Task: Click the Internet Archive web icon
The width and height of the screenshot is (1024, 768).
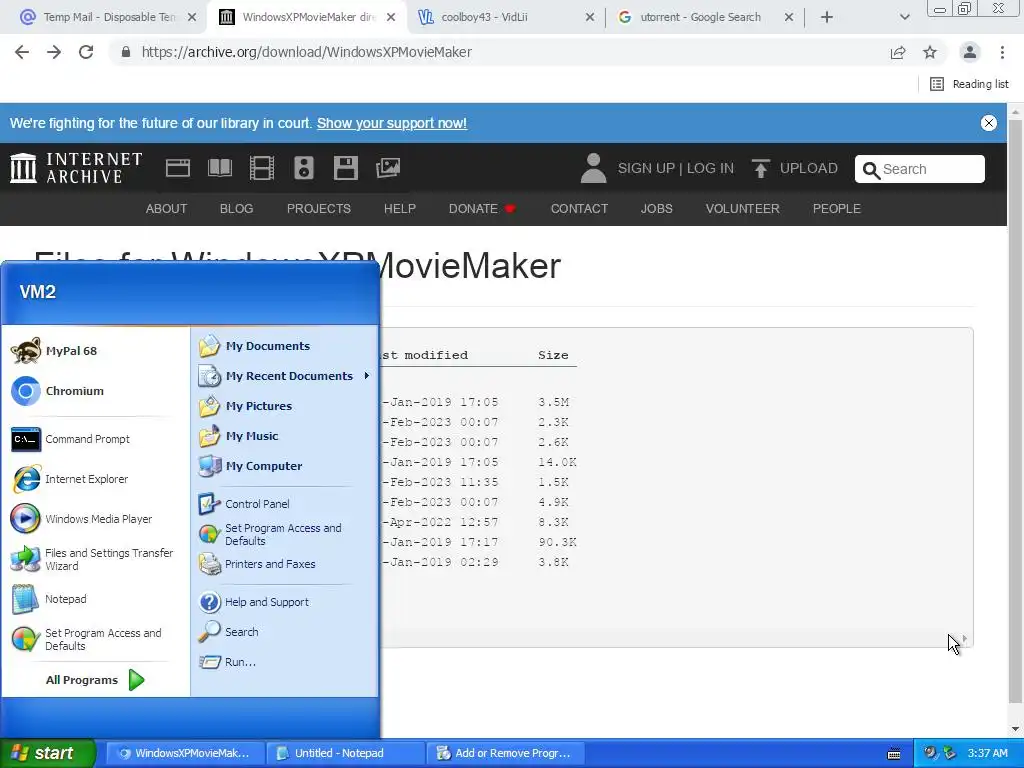Action: coord(178,168)
